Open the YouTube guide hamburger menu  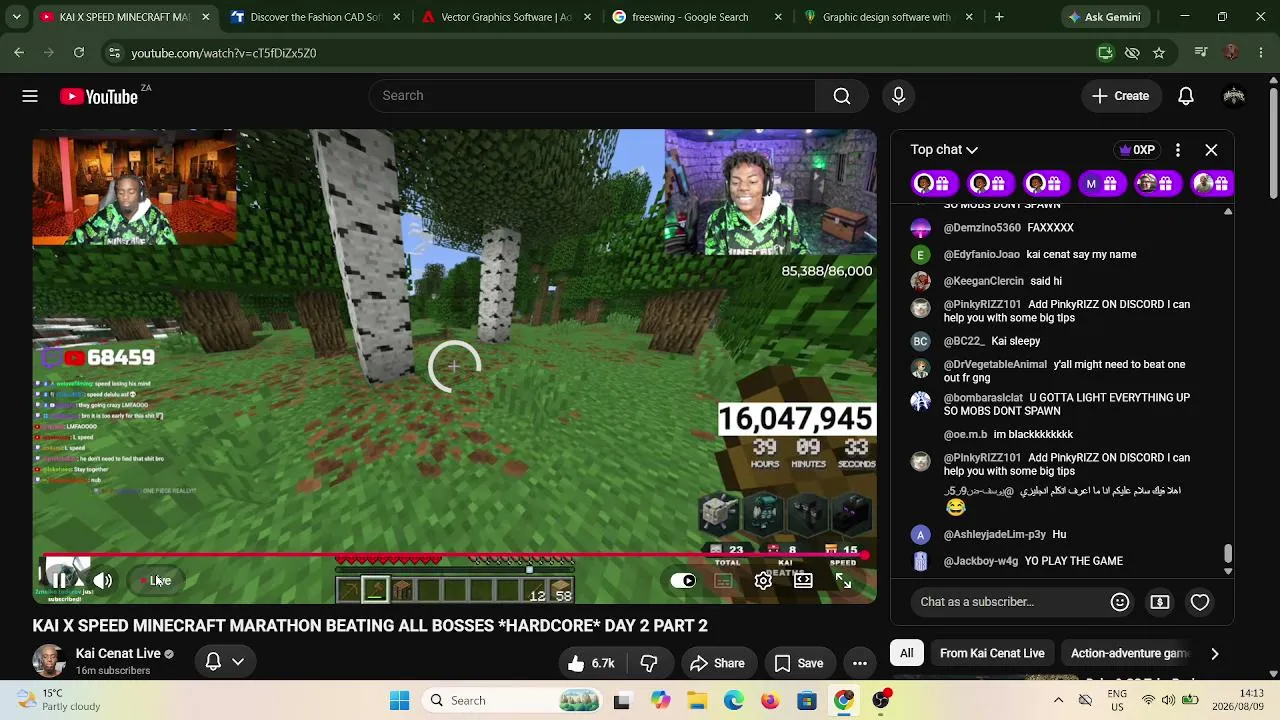click(x=30, y=96)
